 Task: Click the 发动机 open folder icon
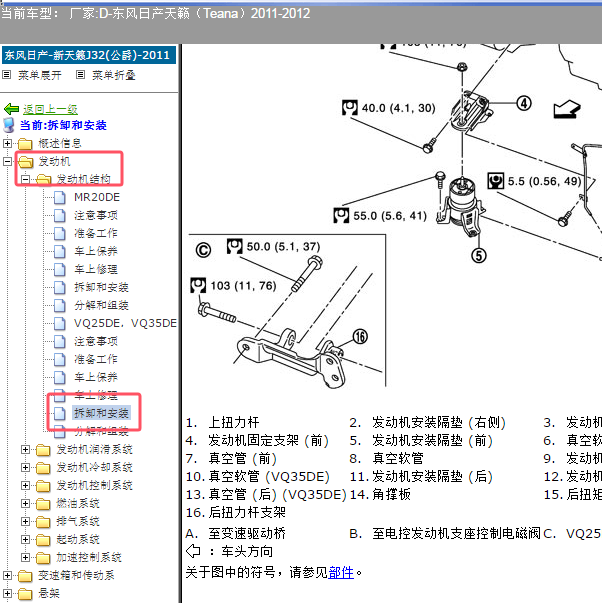point(25,162)
